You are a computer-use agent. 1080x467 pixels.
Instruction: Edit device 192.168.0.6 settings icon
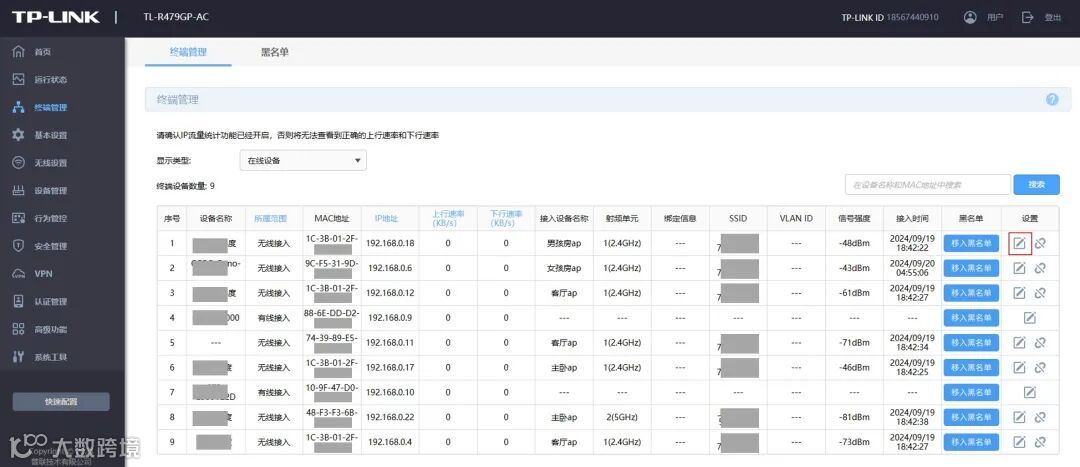[1019, 268]
